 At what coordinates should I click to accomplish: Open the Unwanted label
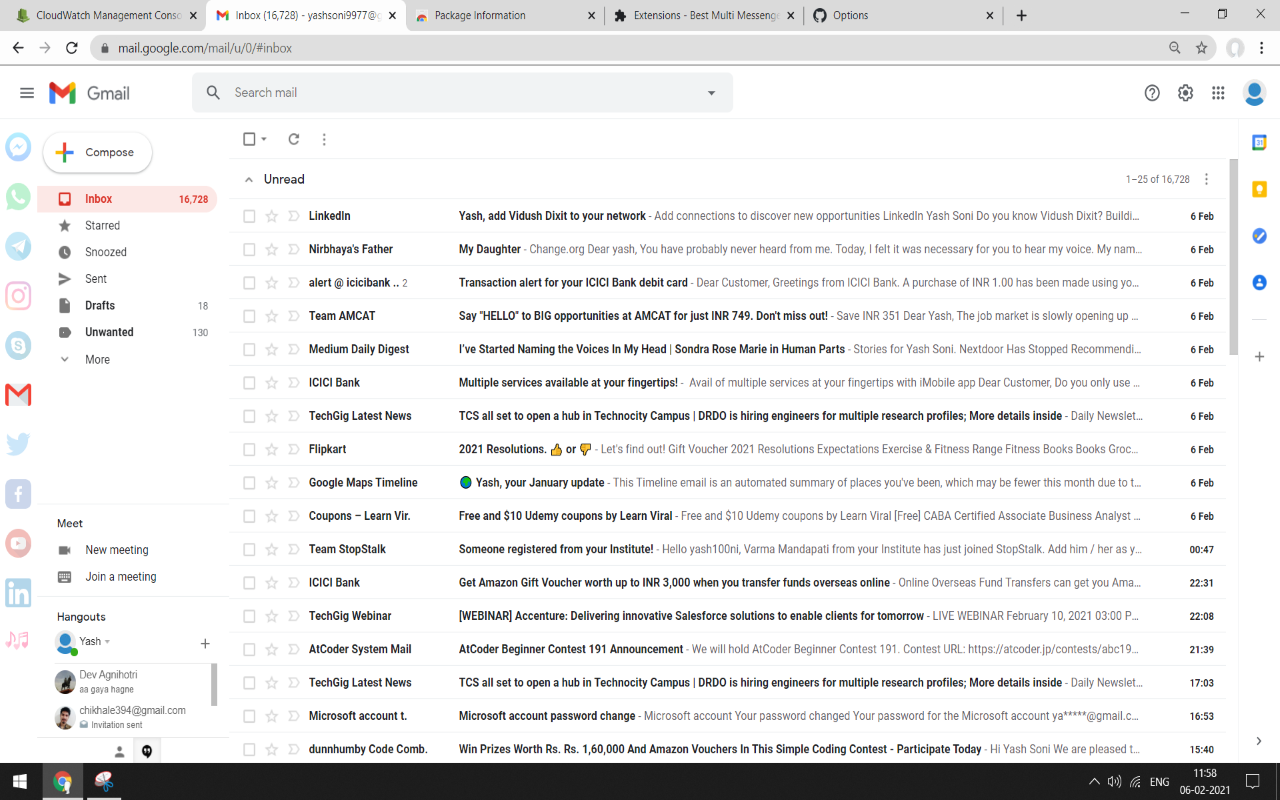pos(127,332)
